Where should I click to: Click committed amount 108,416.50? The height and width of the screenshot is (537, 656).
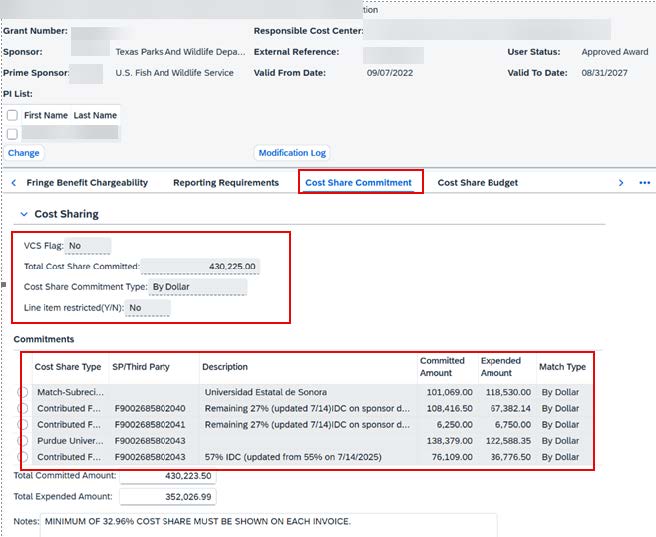(x=449, y=408)
